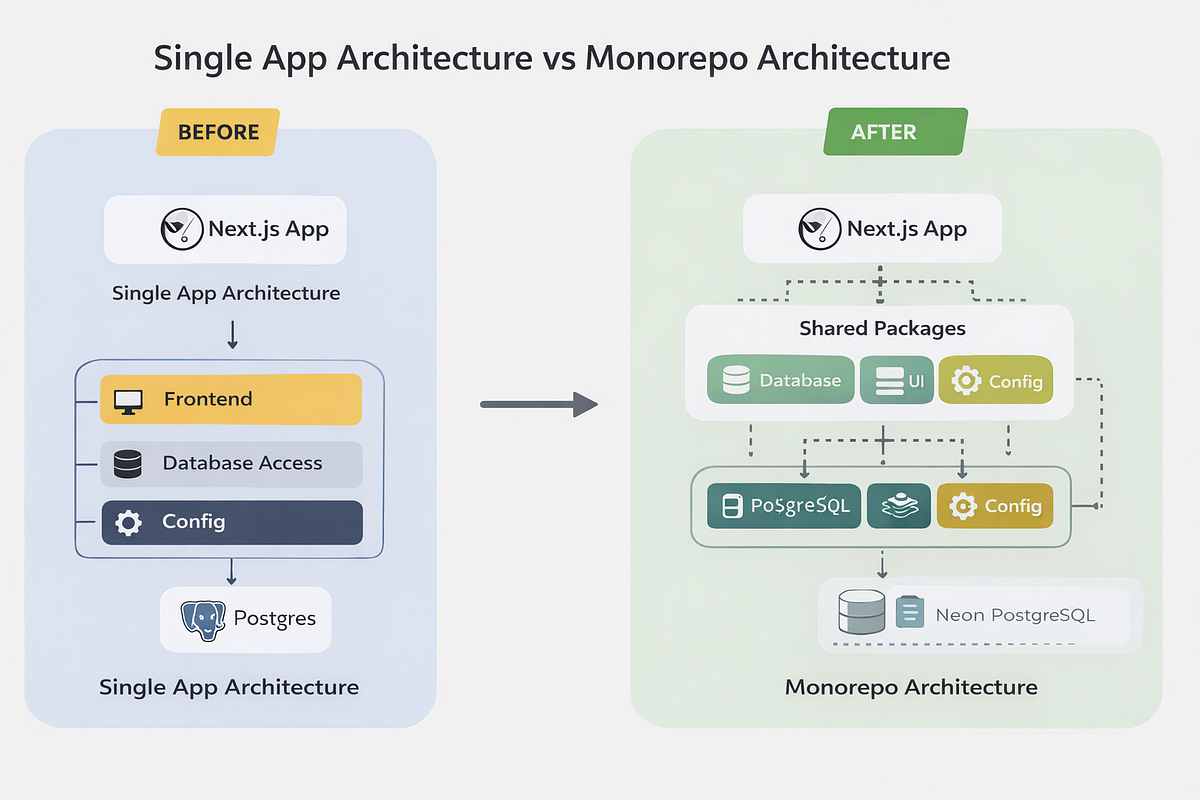Click the document icon beside Neon PostgreSQL

(909, 612)
